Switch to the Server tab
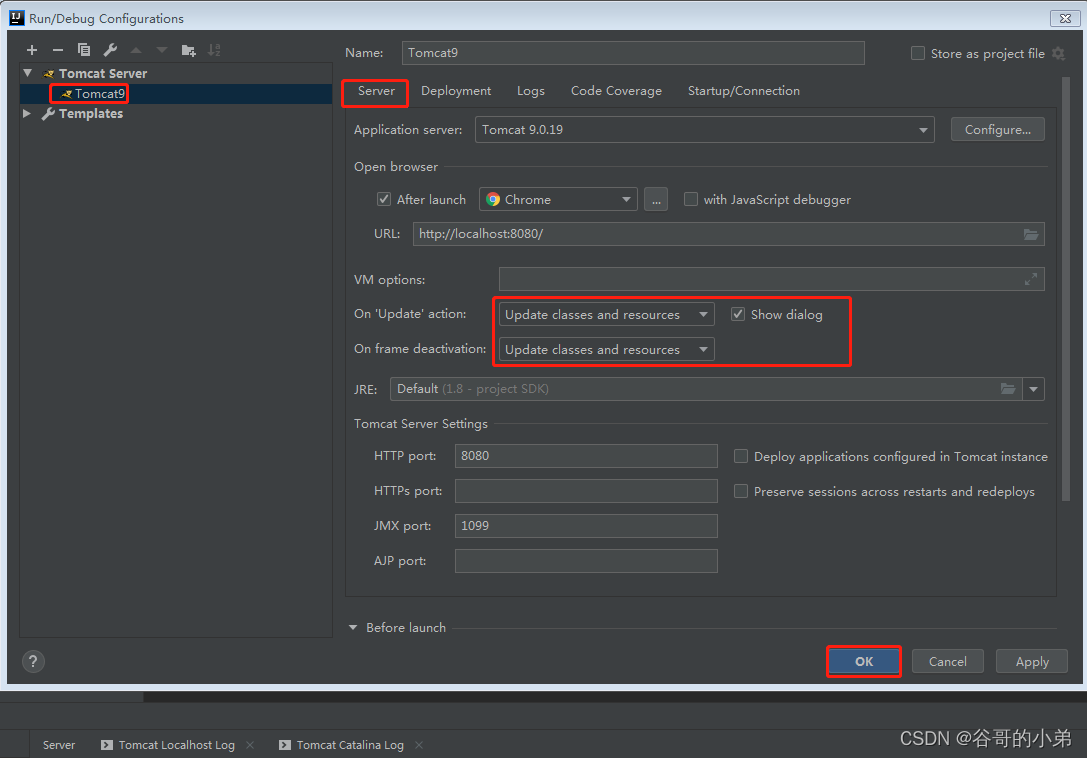 pyautogui.click(x=376, y=91)
